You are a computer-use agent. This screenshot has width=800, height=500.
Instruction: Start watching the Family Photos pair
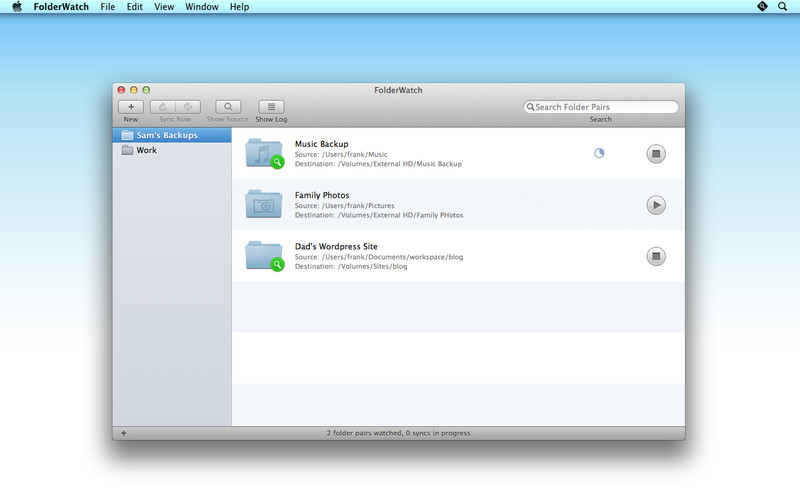coord(655,205)
